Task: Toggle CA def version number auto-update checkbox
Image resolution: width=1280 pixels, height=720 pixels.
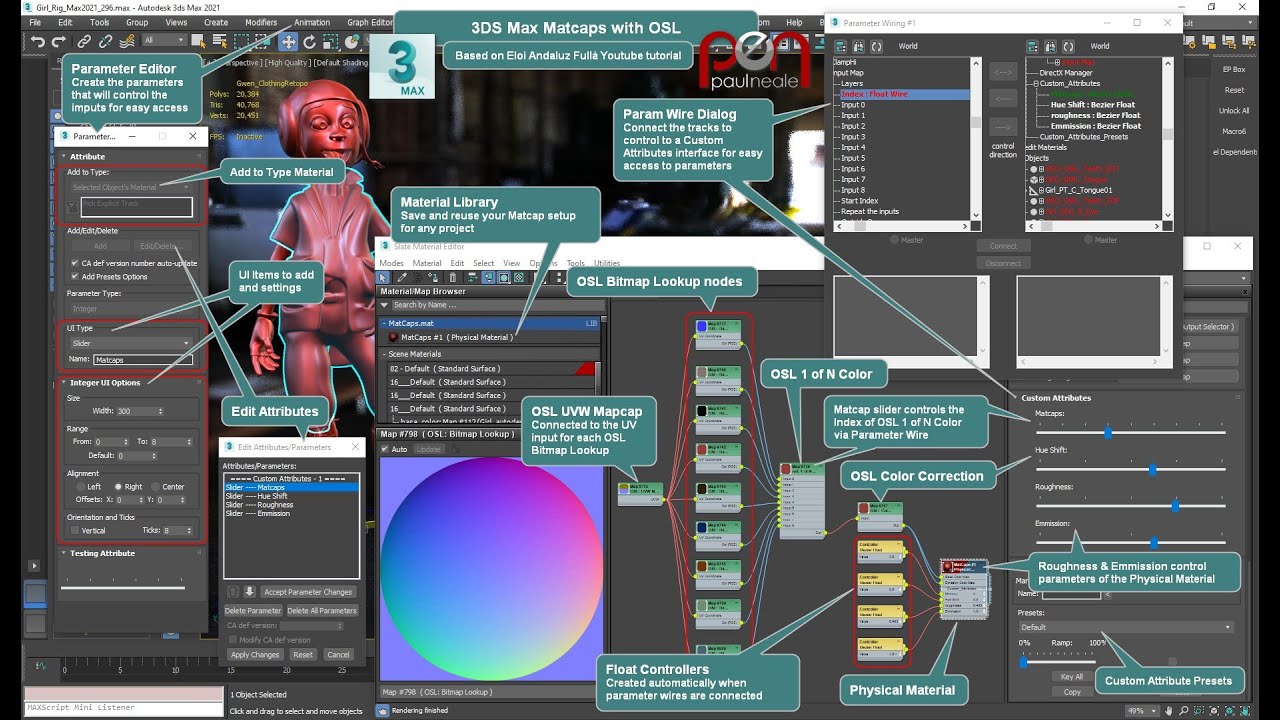Action: 75,263
